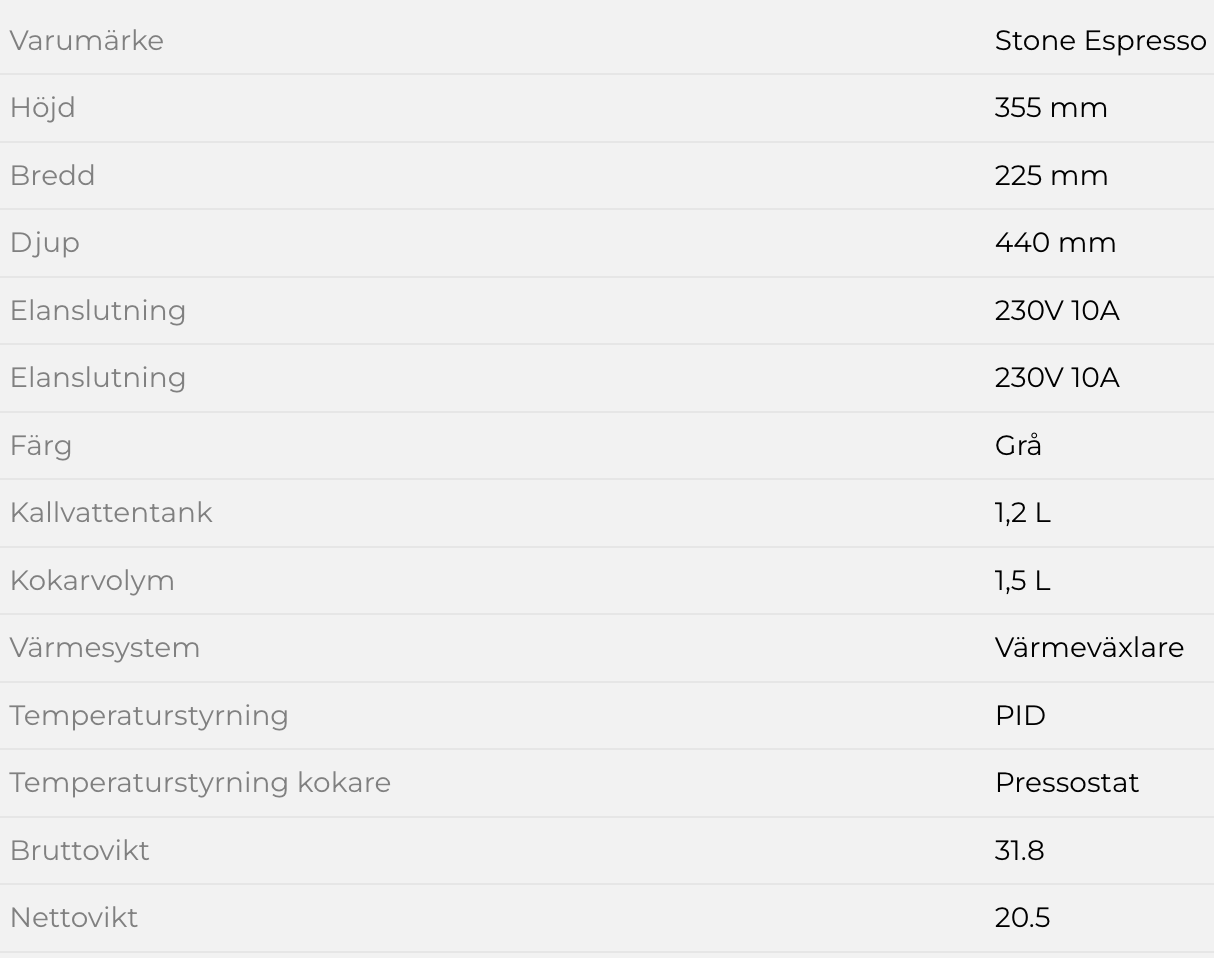Viewport: 1214px width, 958px height.
Task: Select the 1,5 L boiler volume value
Action: [x=1023, y=580]
